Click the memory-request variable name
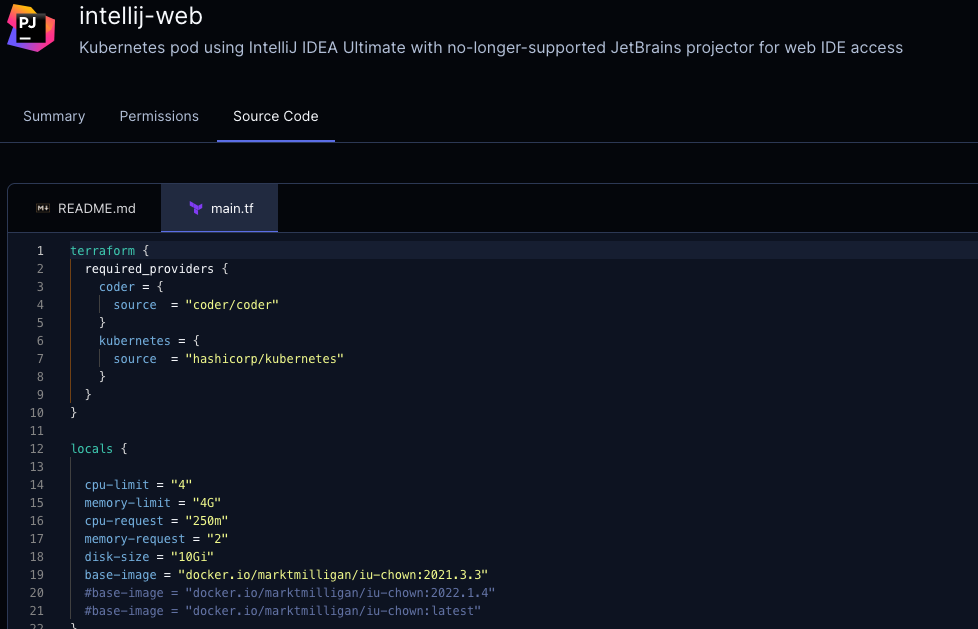This screenshot has width=978, height=629. tap(135, 539)
